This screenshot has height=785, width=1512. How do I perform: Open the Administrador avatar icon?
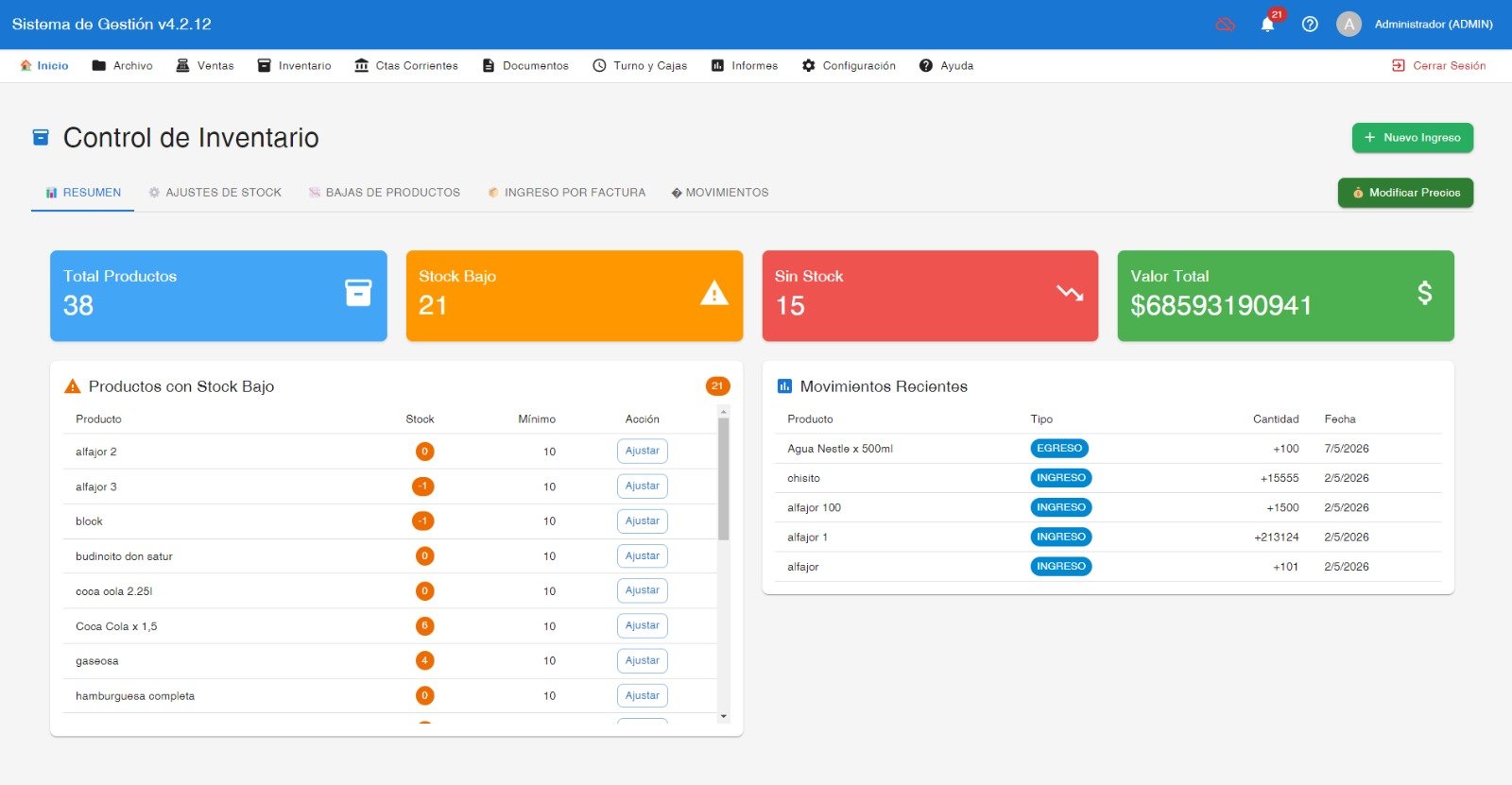(1349, 25)
